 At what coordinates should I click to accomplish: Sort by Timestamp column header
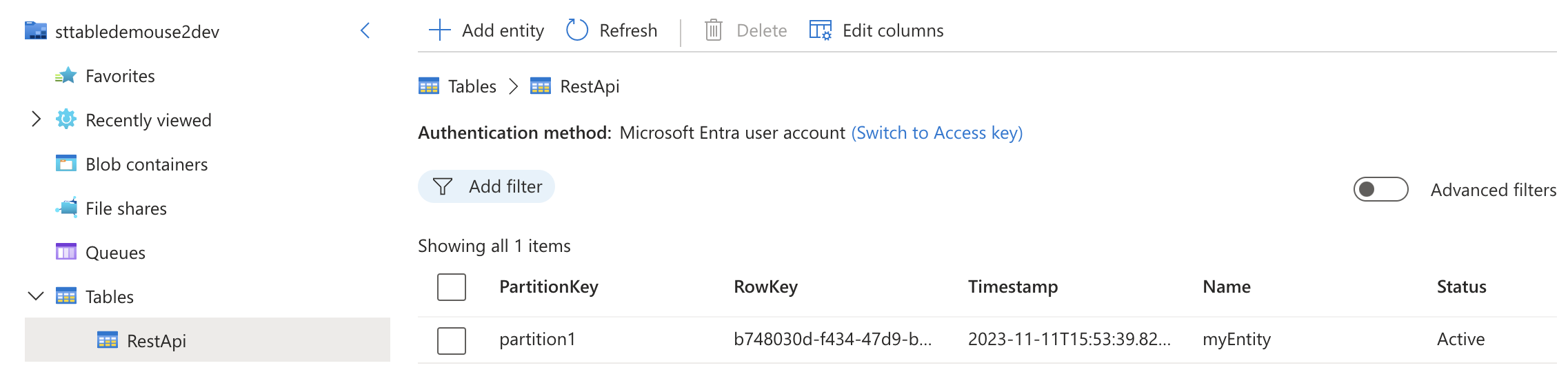click(1013, 286)
